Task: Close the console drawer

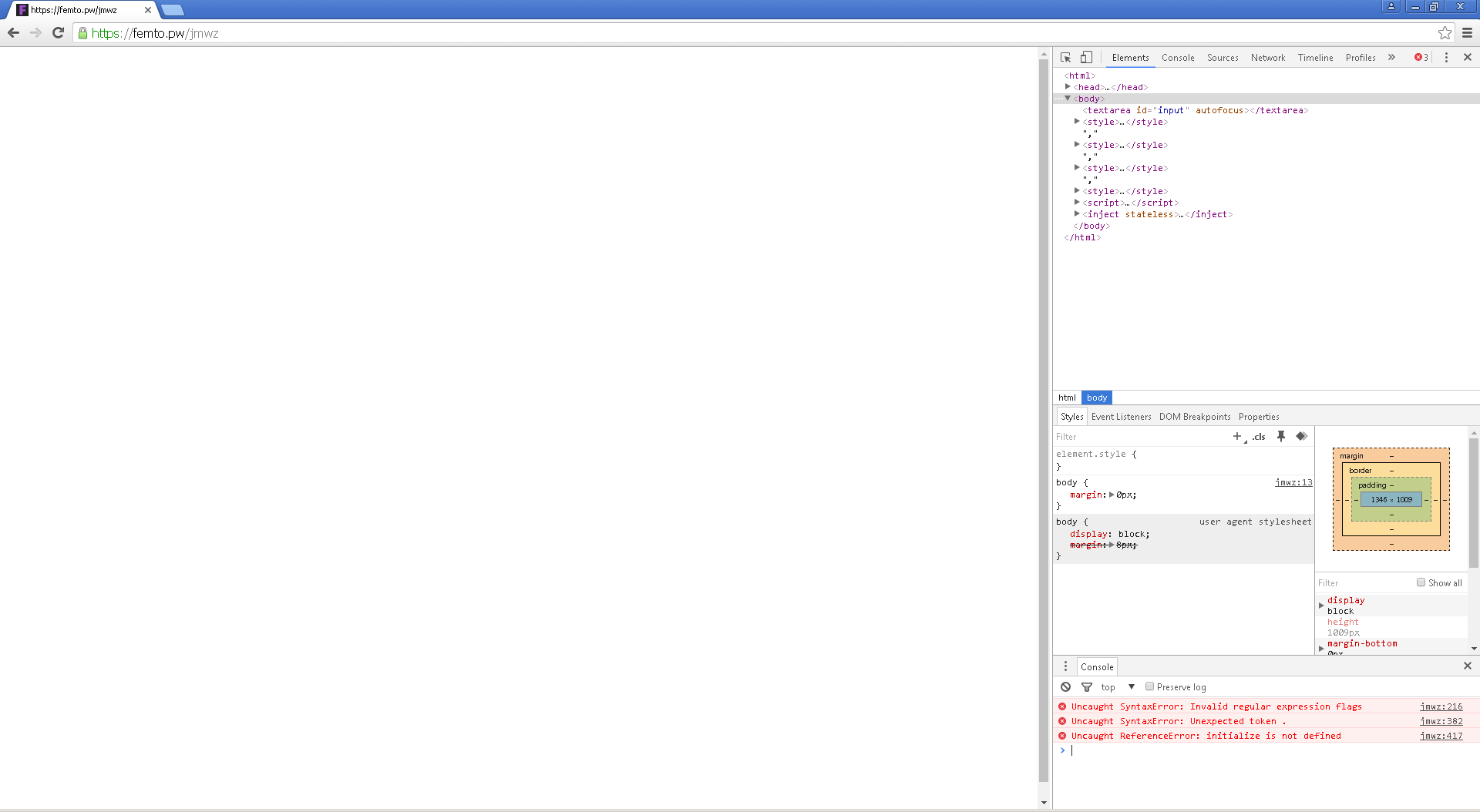Action: pos(1468,666)
